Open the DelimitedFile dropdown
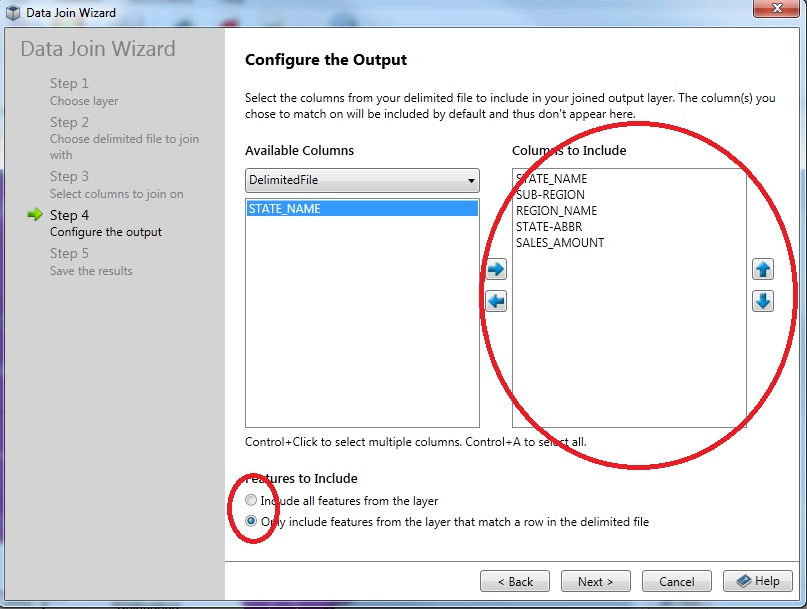The width and height of the screenshot is (807, 609). (x=362, y=181)
